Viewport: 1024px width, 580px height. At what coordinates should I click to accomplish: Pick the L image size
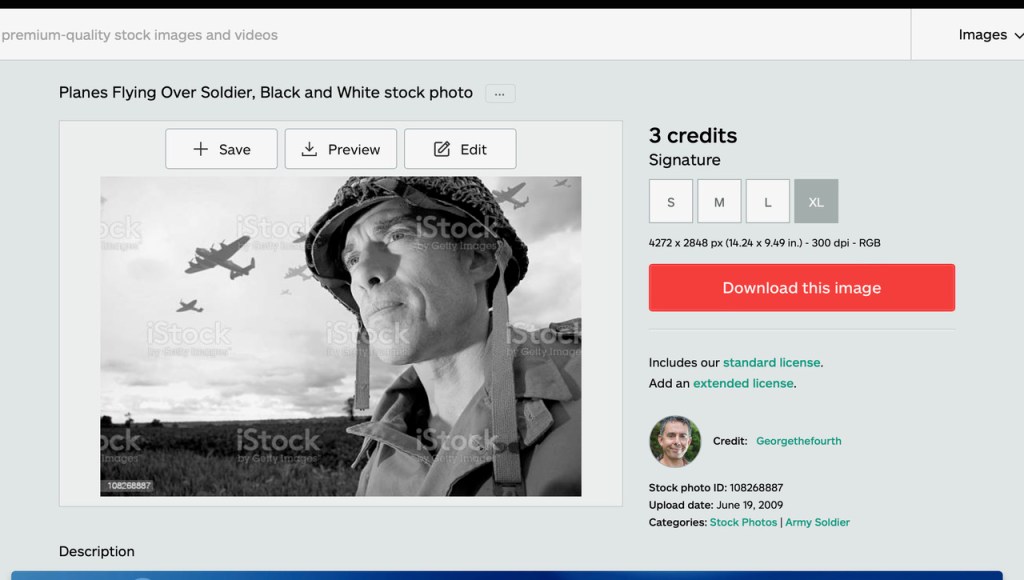[768, 202]
